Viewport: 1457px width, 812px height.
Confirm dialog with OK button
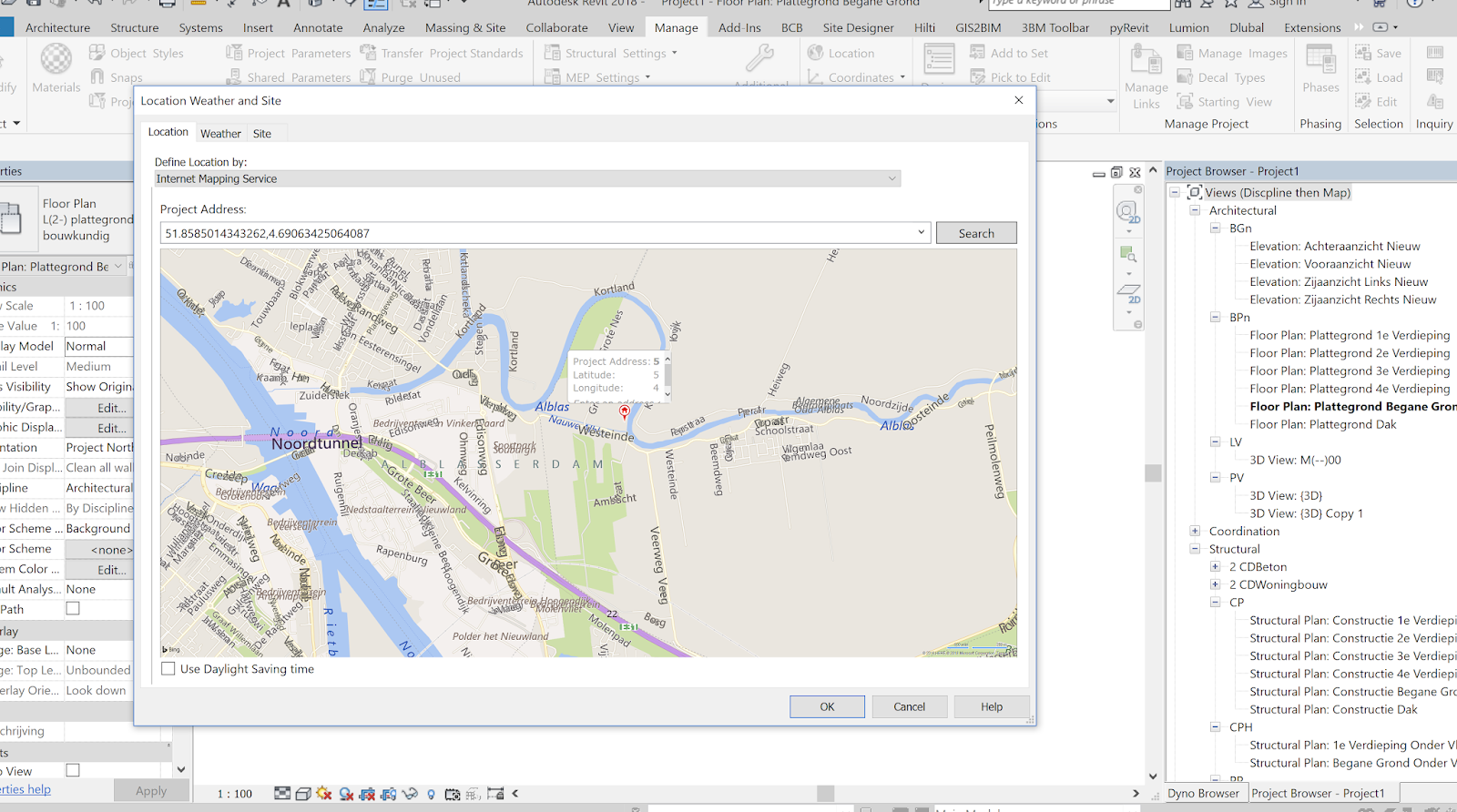click(827, 706)
